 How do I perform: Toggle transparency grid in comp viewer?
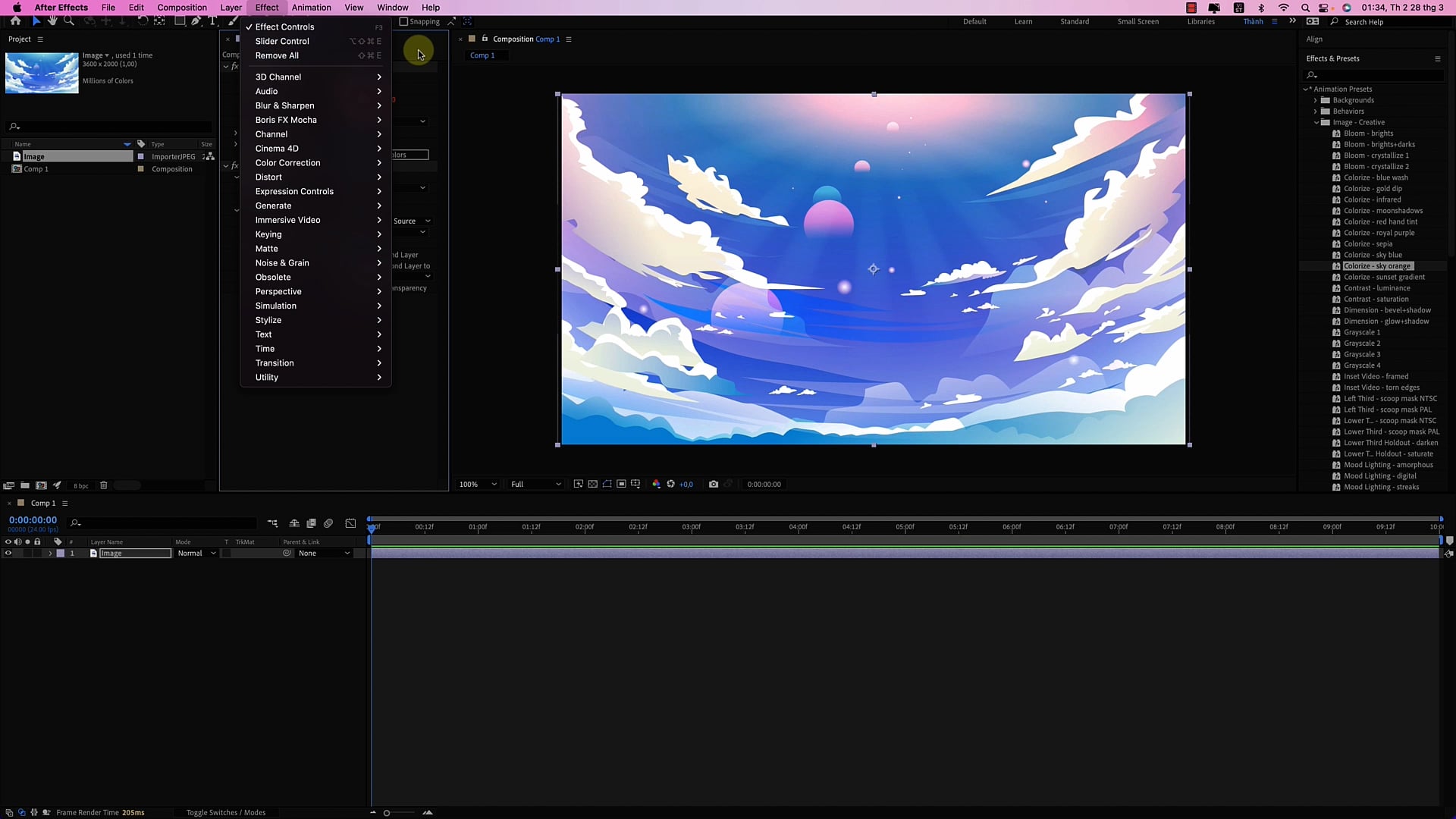pos(593,485)
